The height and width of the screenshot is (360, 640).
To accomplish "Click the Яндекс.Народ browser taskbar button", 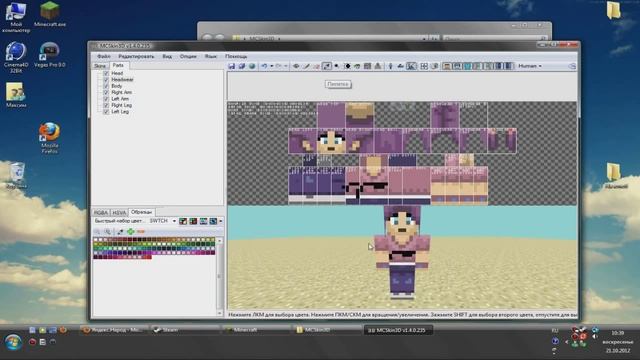I will [114, 330].
